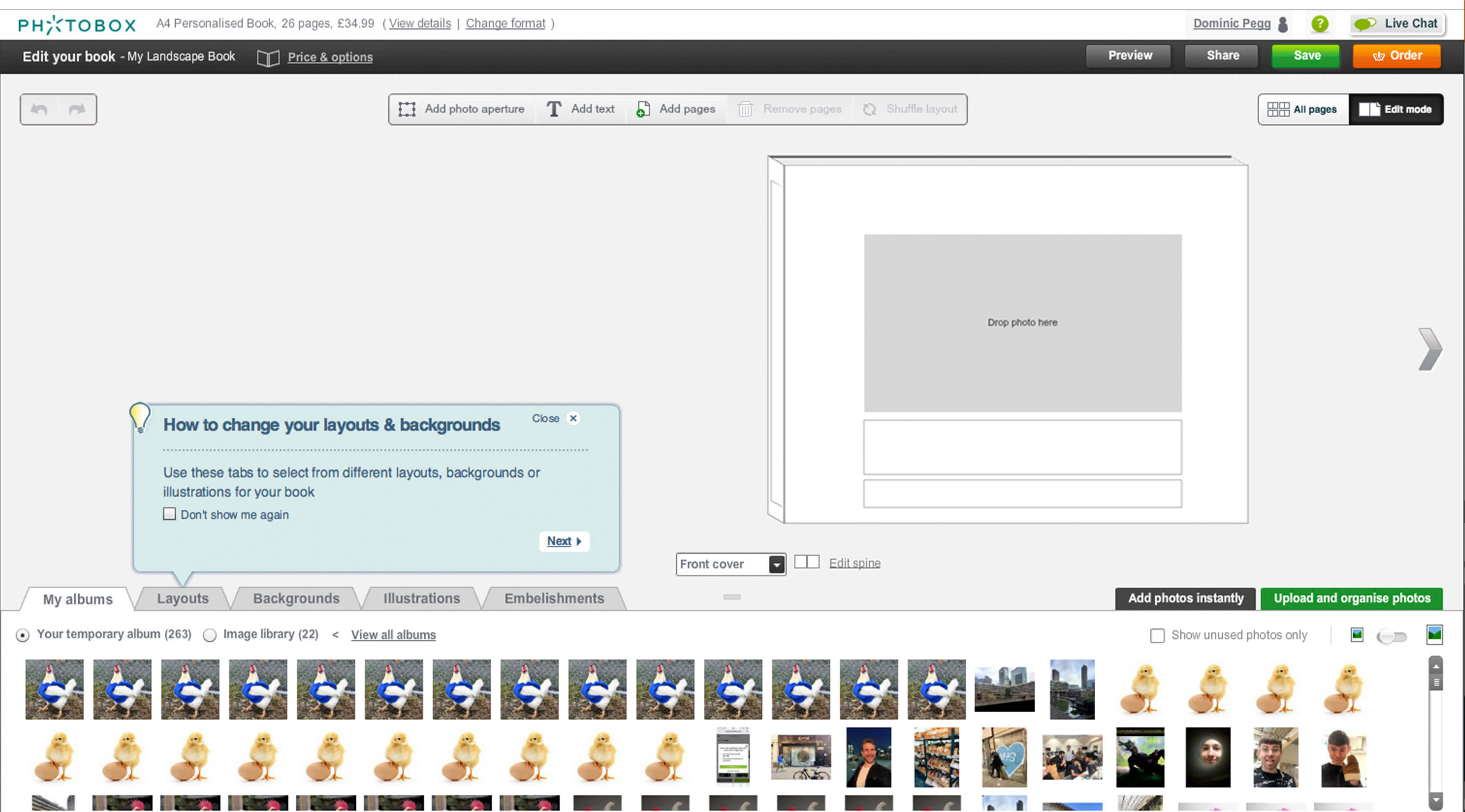Select Image library radio button
Image resolution: width=1465 pixels, height=812 pixels.
pos(210,635)
